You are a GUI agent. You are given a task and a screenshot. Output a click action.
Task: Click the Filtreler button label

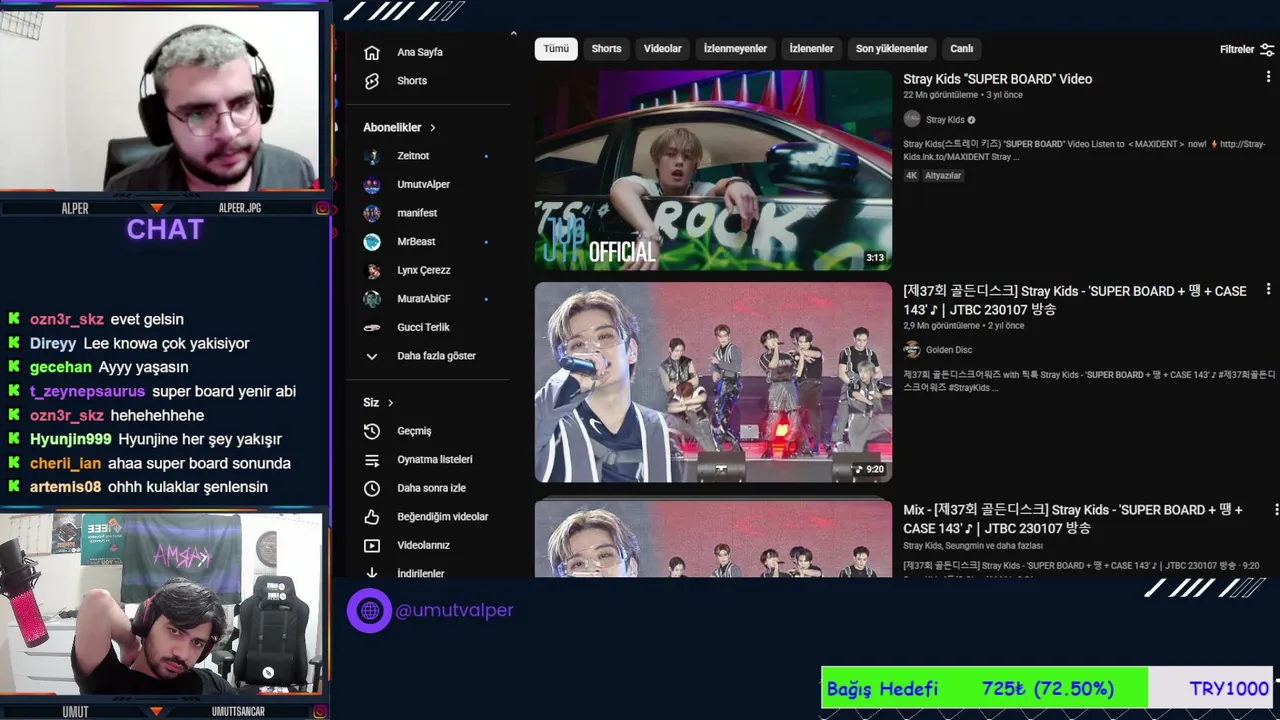pos(1236,49)
